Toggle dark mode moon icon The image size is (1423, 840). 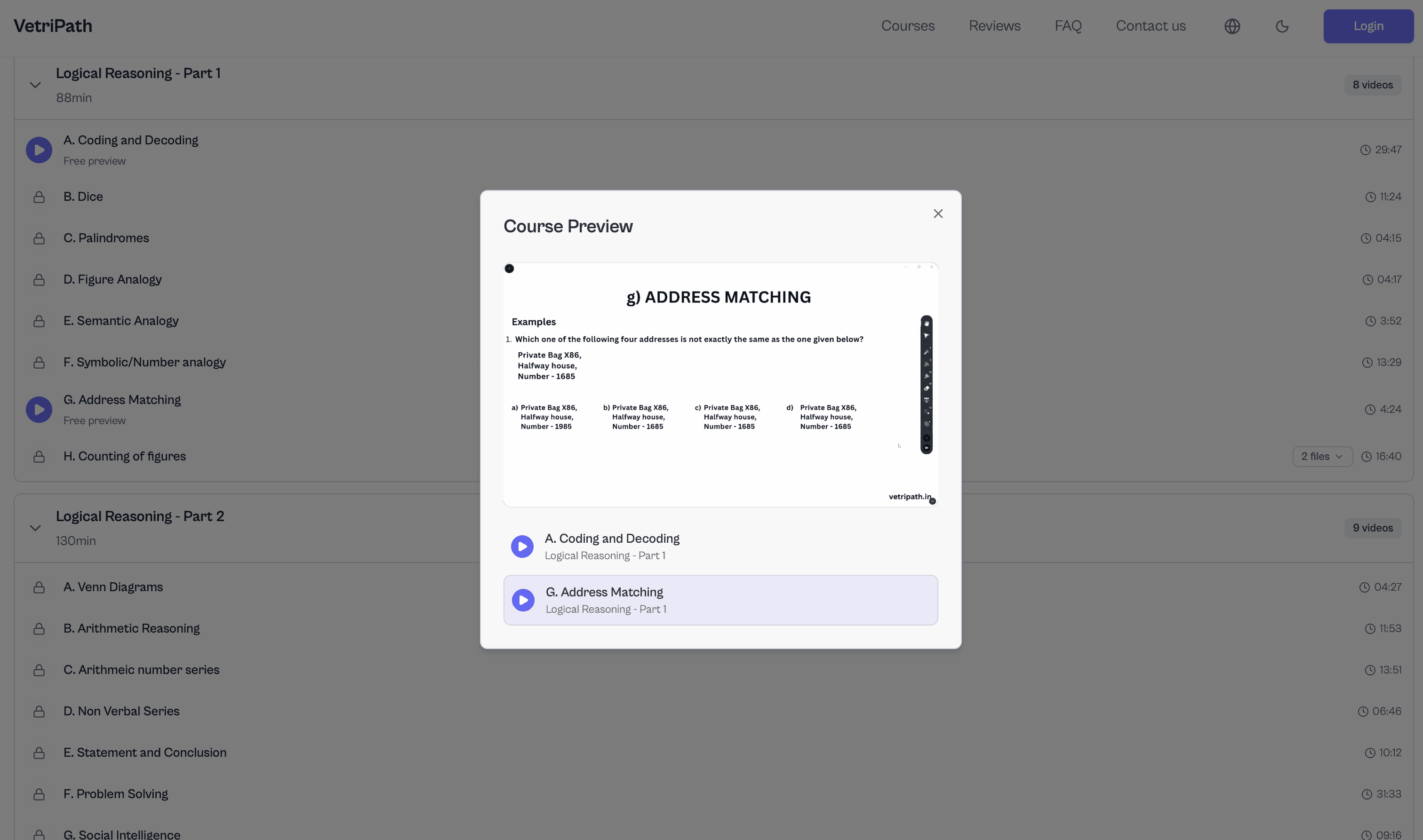pos(1282,26)
